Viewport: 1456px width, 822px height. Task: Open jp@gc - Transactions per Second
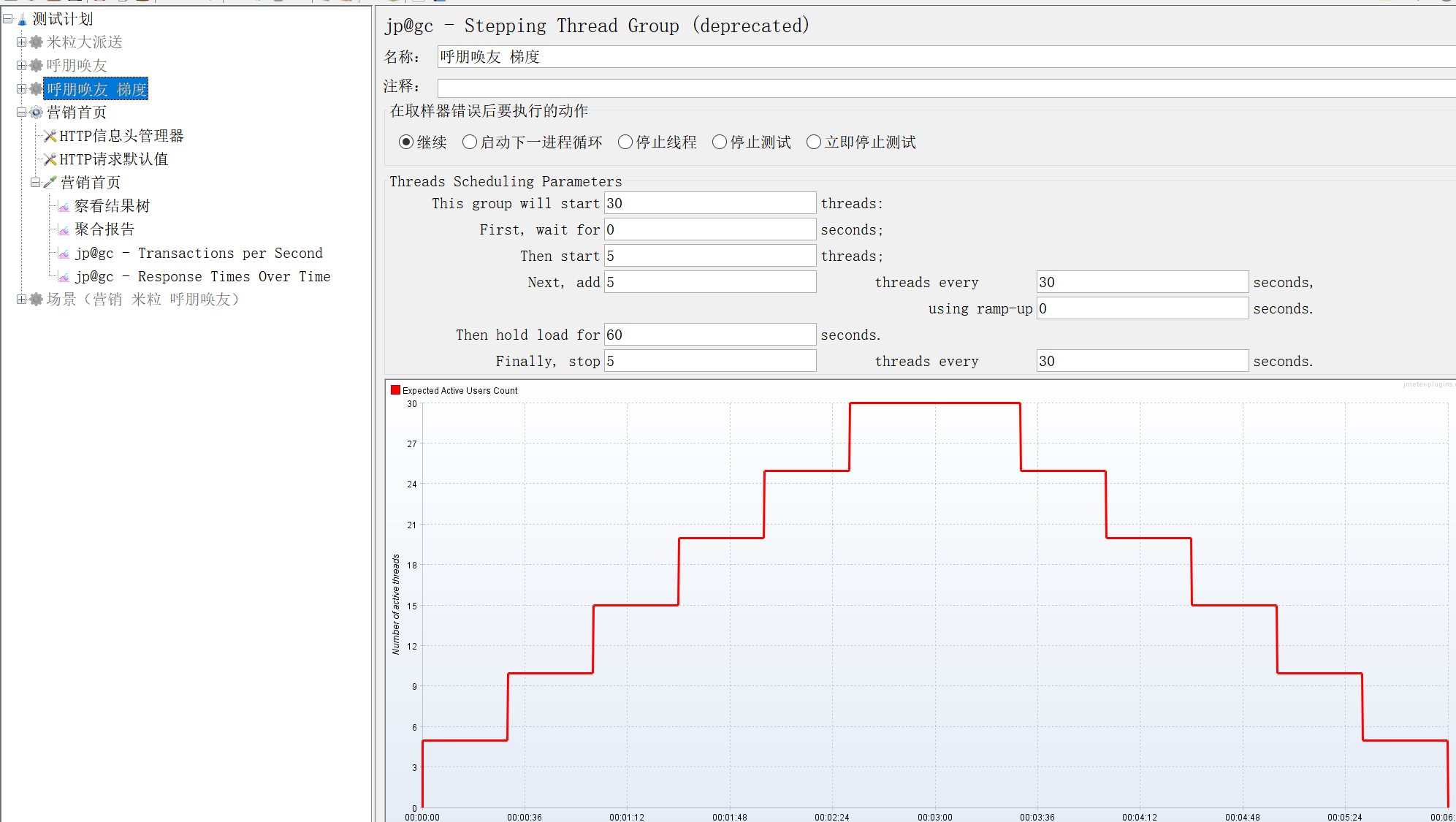pos(199,253)
